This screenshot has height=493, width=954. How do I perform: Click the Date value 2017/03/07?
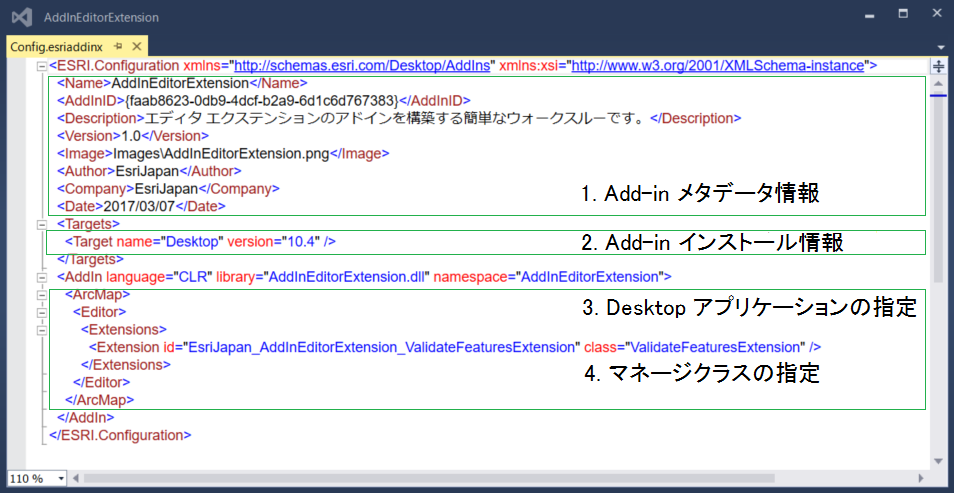140,207
